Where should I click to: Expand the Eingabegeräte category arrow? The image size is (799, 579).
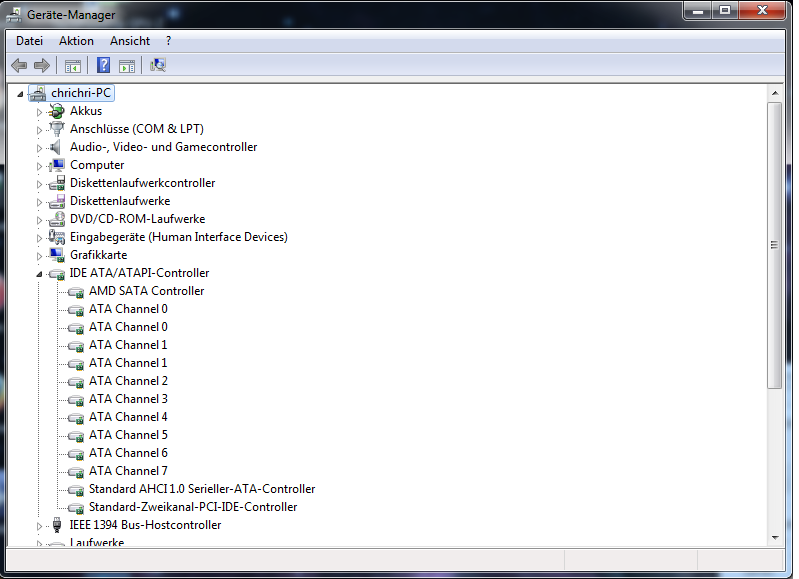(39, 238)
